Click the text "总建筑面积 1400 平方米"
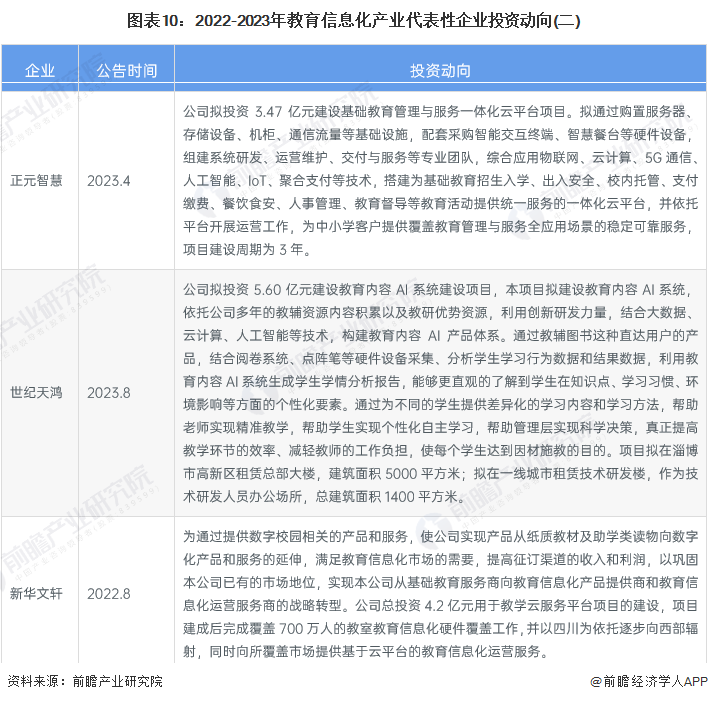The image size is (708, 702). click(387, 497)
